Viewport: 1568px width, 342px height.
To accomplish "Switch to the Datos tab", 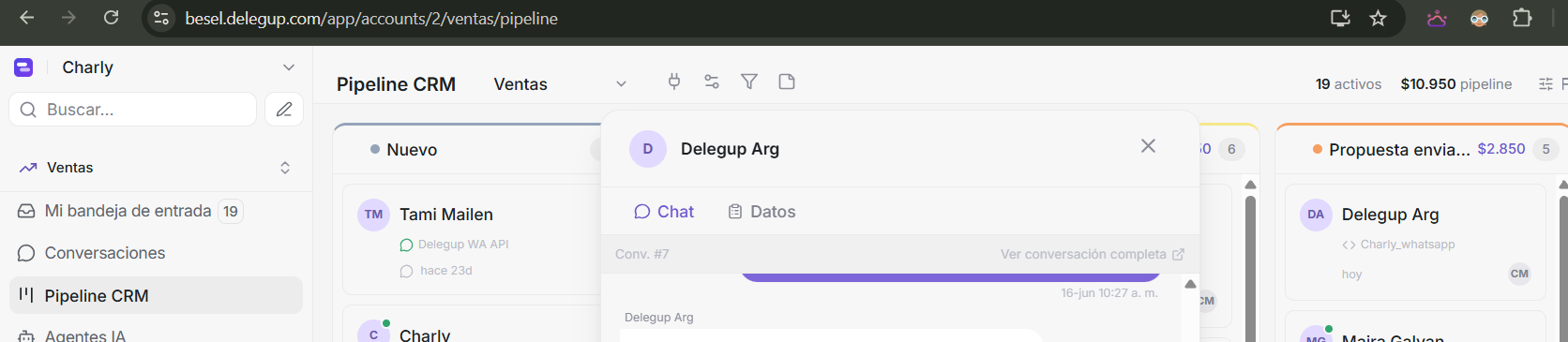I will (761, 212).
